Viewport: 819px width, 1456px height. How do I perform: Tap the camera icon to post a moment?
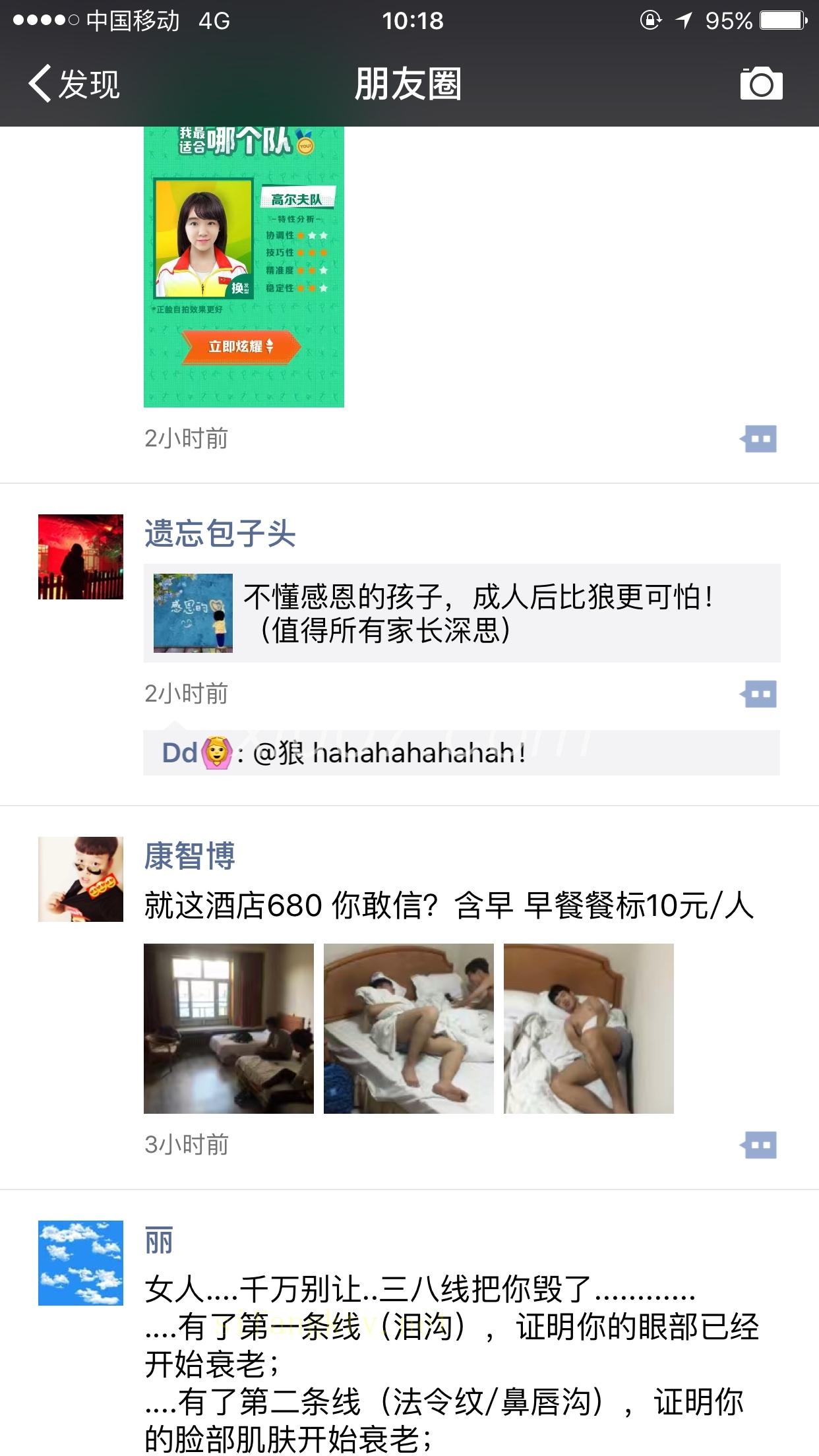761,84
